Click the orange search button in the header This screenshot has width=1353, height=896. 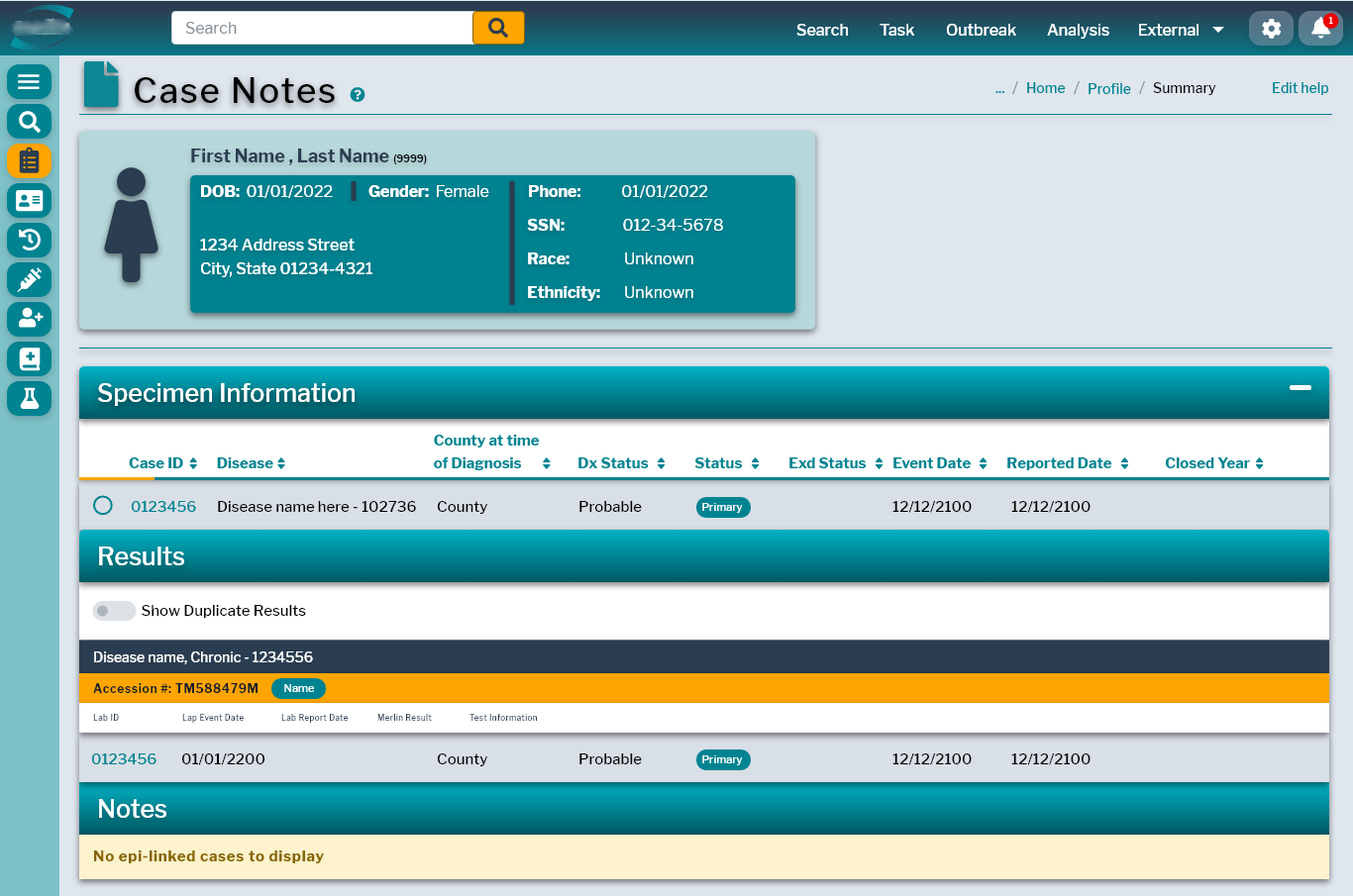498,28
